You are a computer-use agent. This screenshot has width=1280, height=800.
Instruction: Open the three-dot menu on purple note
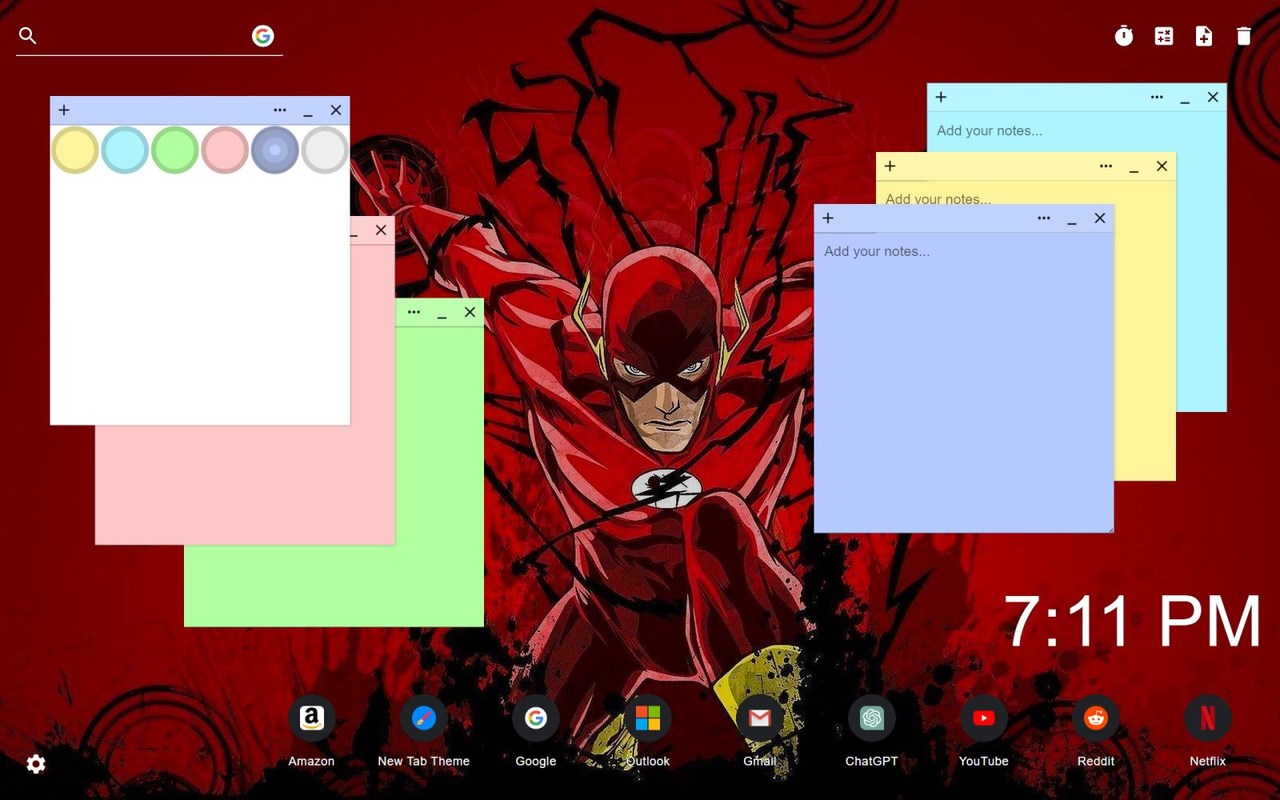[x=1044, y=218]
